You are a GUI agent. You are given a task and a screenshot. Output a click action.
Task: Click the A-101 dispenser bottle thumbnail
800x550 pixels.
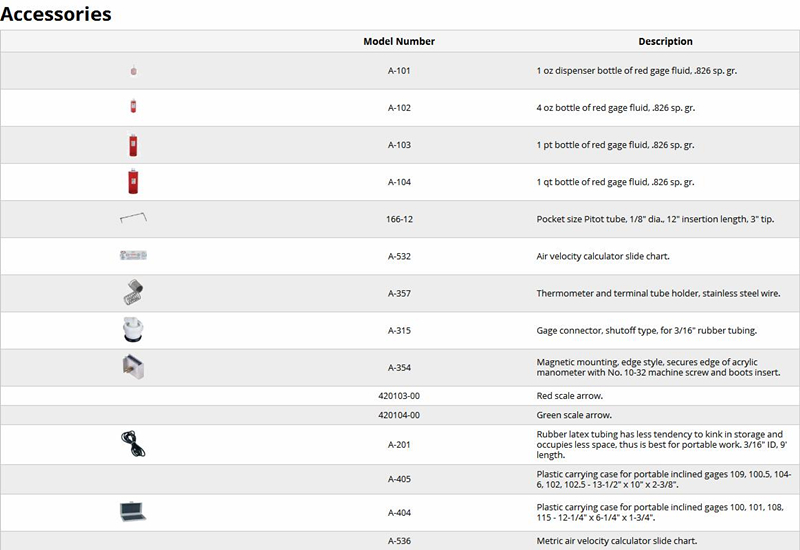(133, 70)
